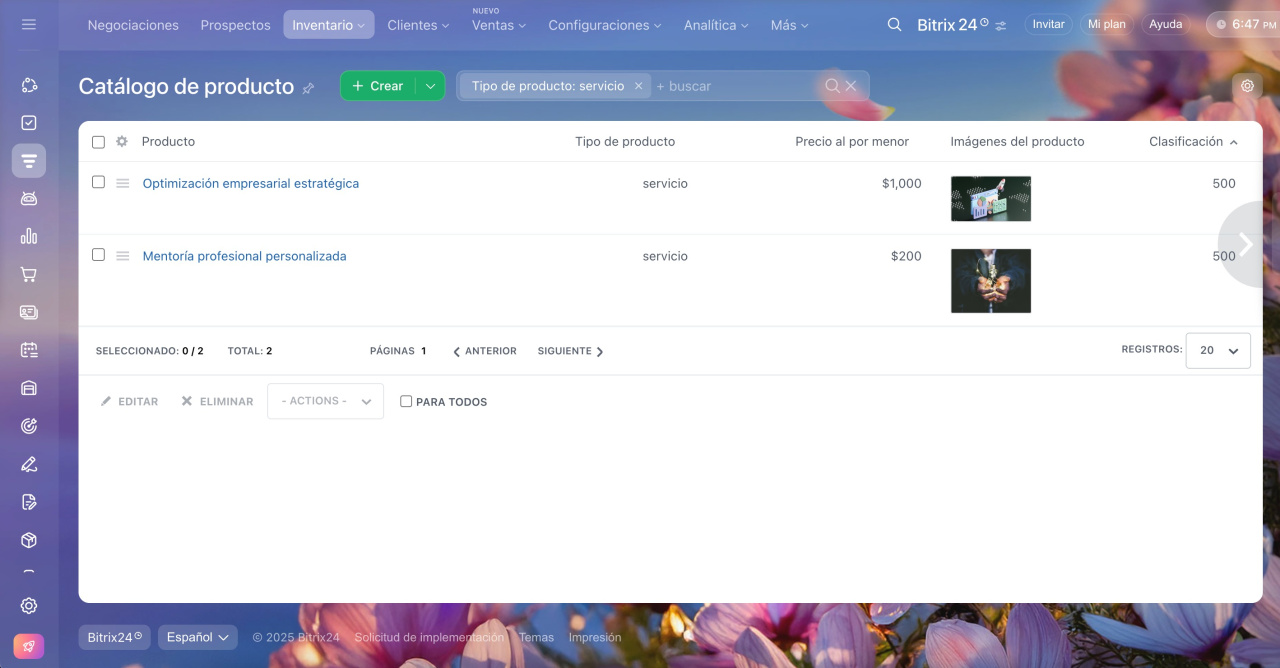Screen dimensions: 1280x668
Task: Click drag handle for Mentoría profesional personalizada
Action: pos(123,256)
